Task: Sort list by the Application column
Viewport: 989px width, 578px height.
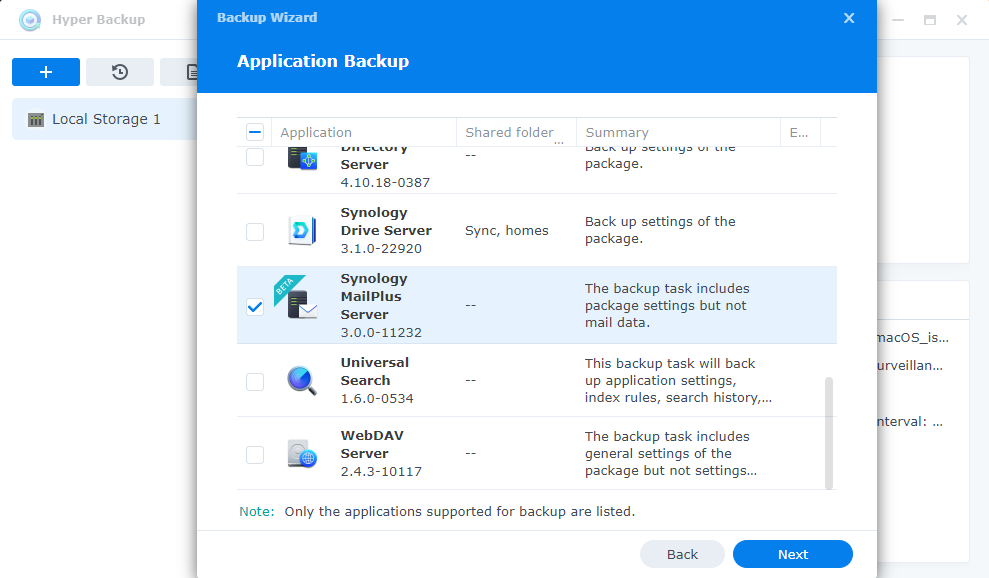Action: point(315,132)
